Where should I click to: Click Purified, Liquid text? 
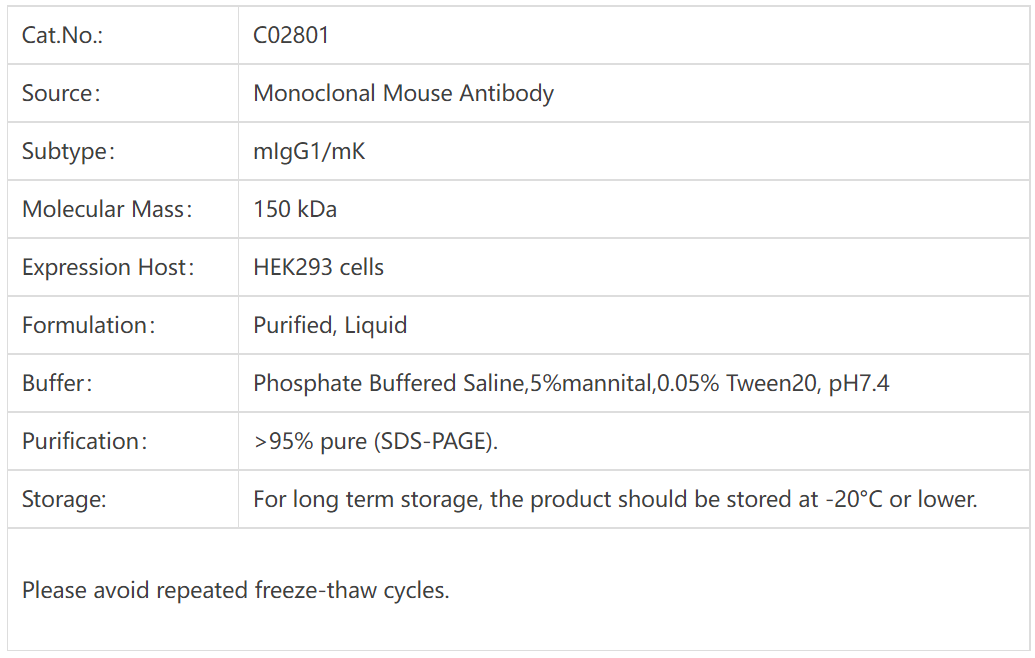330,326
